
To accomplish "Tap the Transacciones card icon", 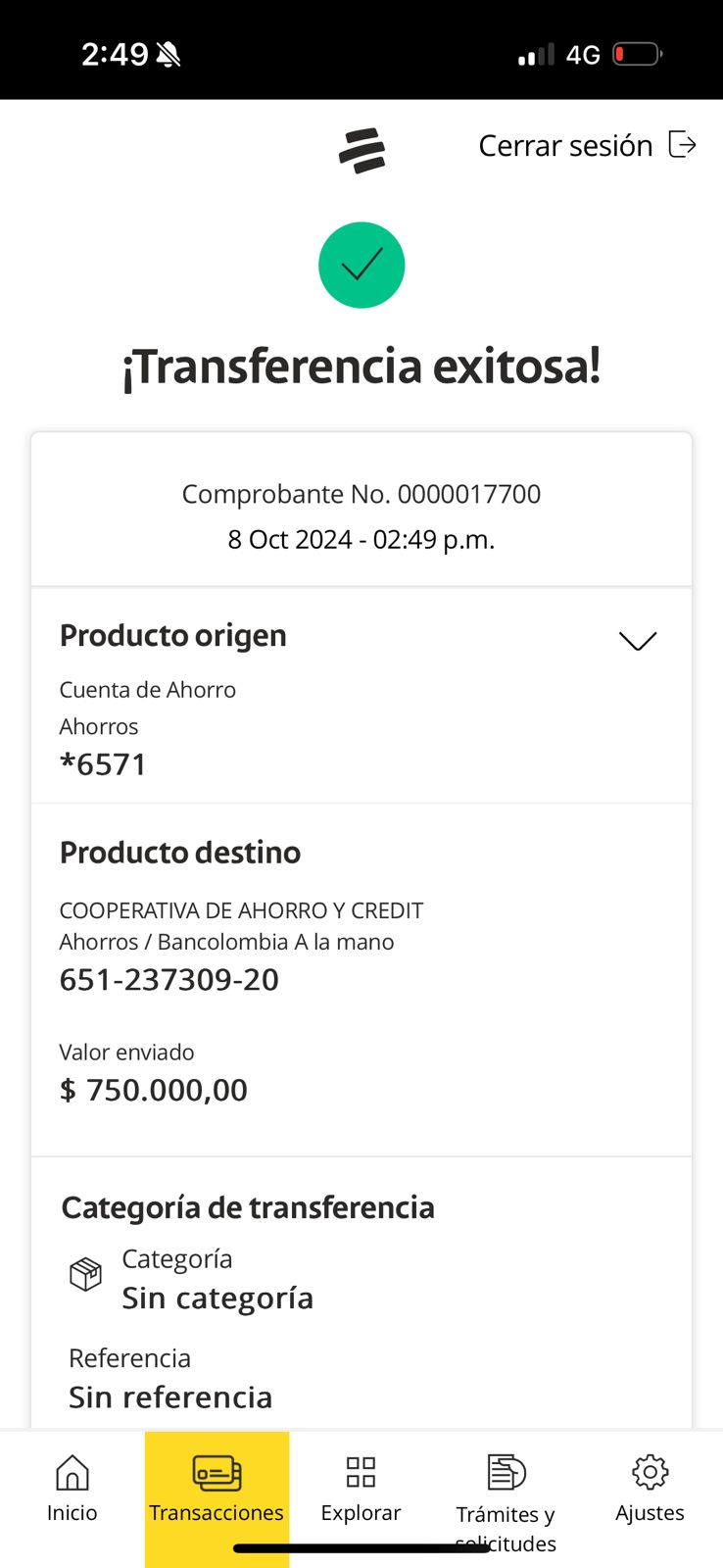I will [x=217, y=1472].
